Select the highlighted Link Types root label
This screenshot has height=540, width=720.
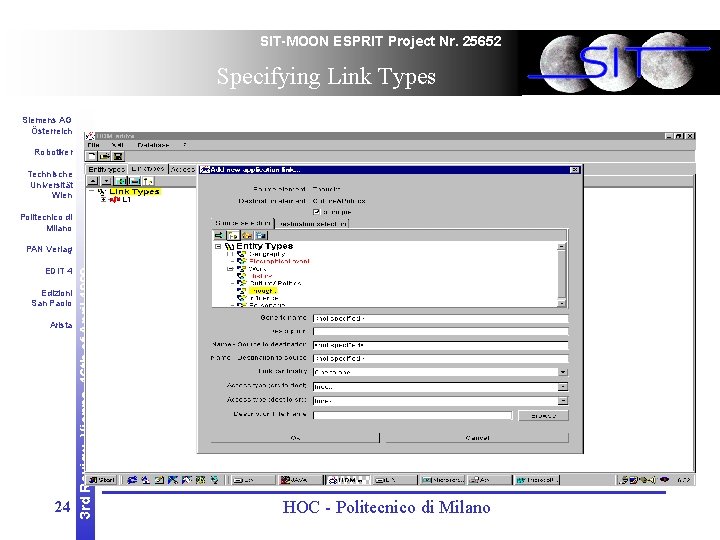pyautogui.click(x=134, y=191)
